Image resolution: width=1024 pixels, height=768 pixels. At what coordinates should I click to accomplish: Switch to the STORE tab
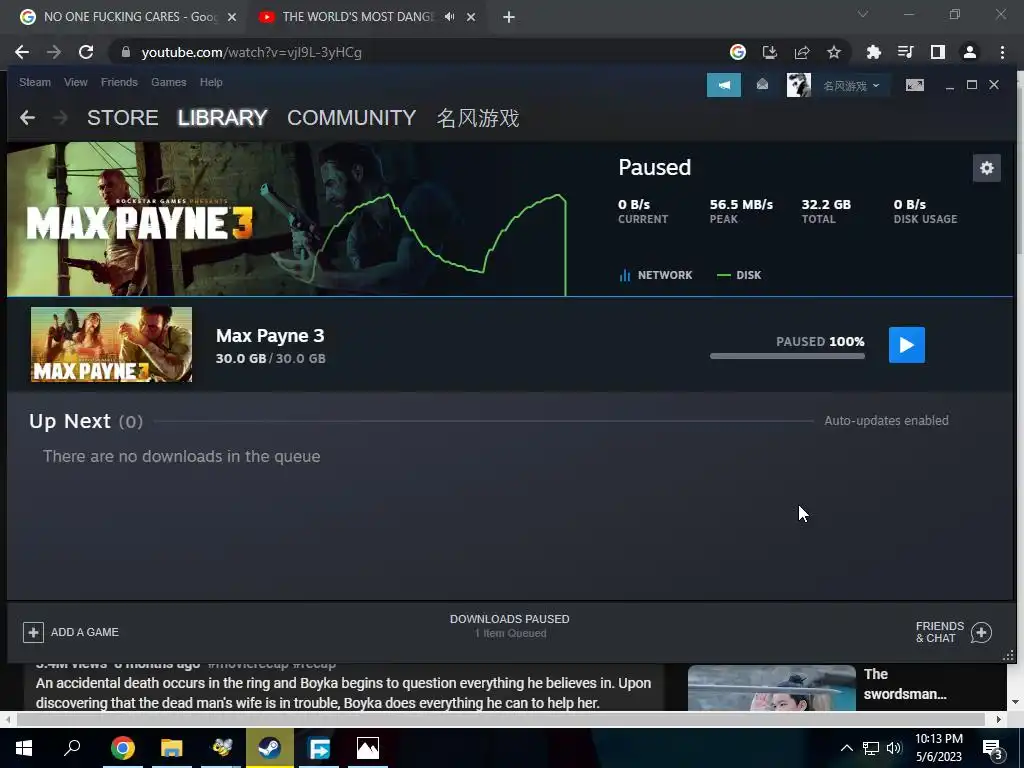123,118
